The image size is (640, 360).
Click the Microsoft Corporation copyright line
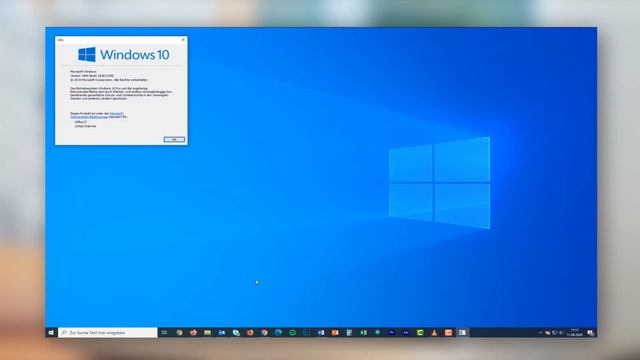pyautogui.click(x=109, y=80)
